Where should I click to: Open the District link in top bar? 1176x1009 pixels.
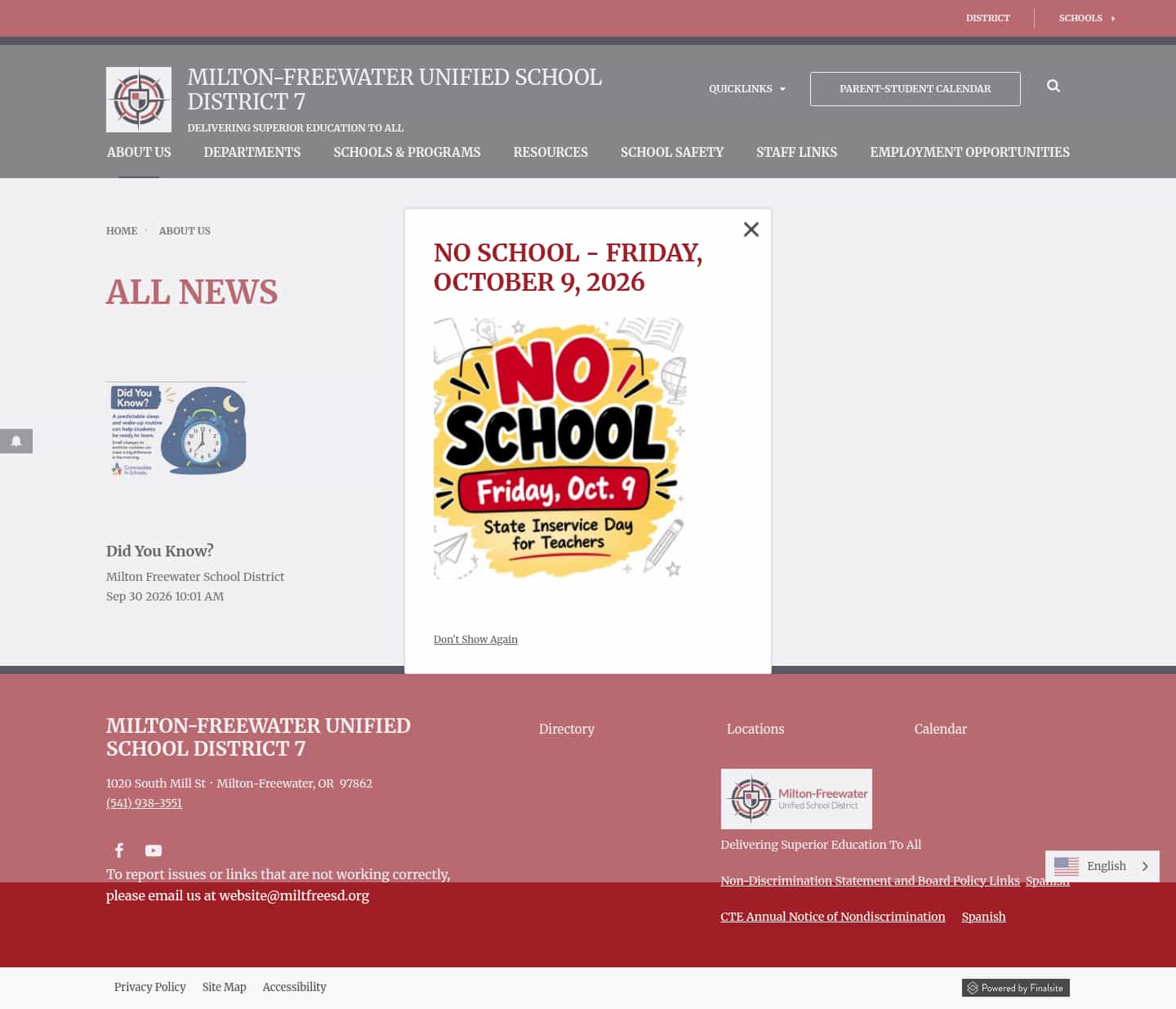click(x=988, y=18)
